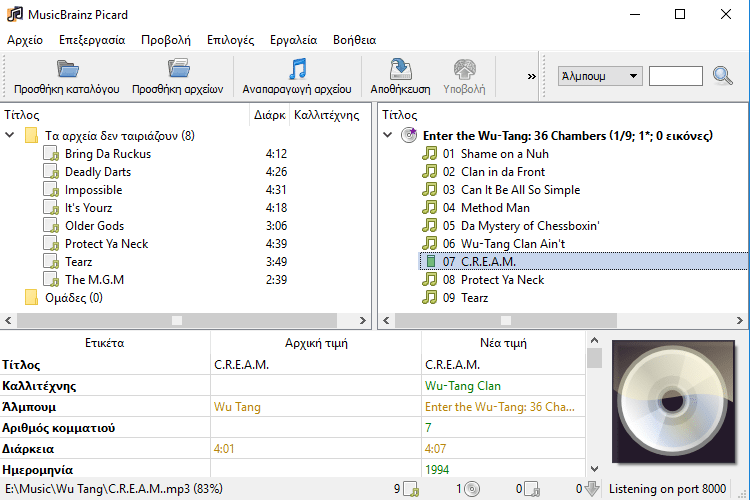Open the Βοήθεια menu
Screen dimensions: 750x500
[354, 40]
